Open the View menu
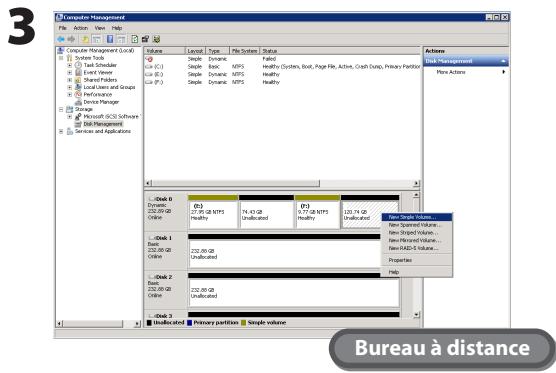The width and height of the screenshot is (556, 373). pos(100,28)
